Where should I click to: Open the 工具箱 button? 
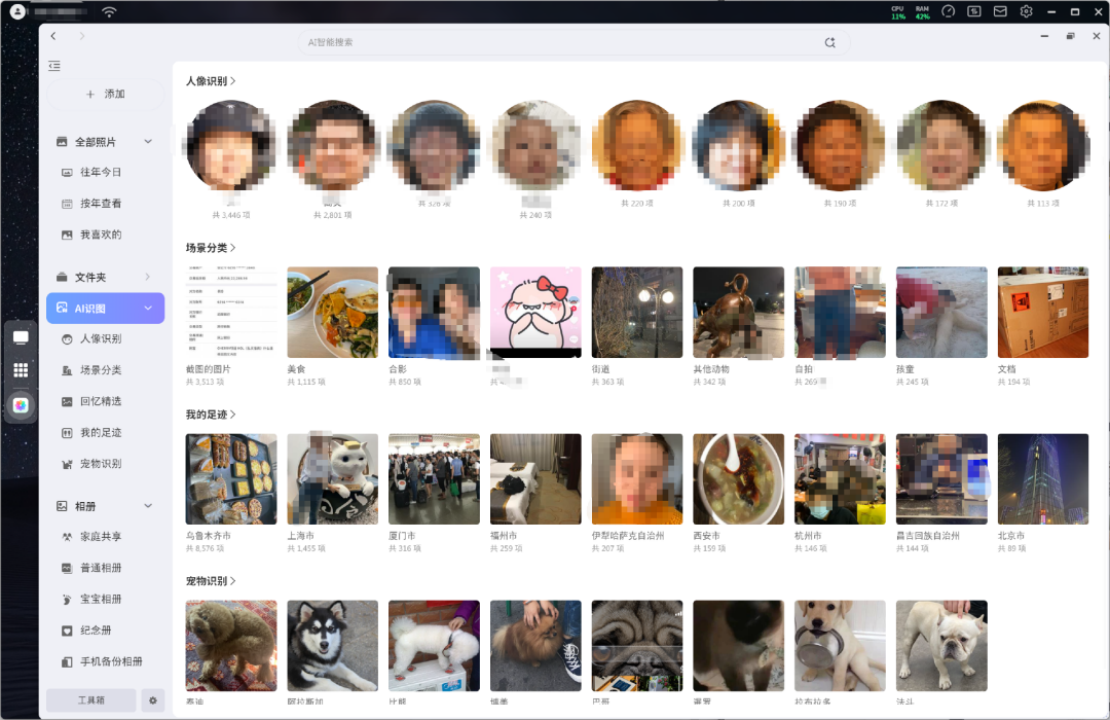tap(91, 700)
